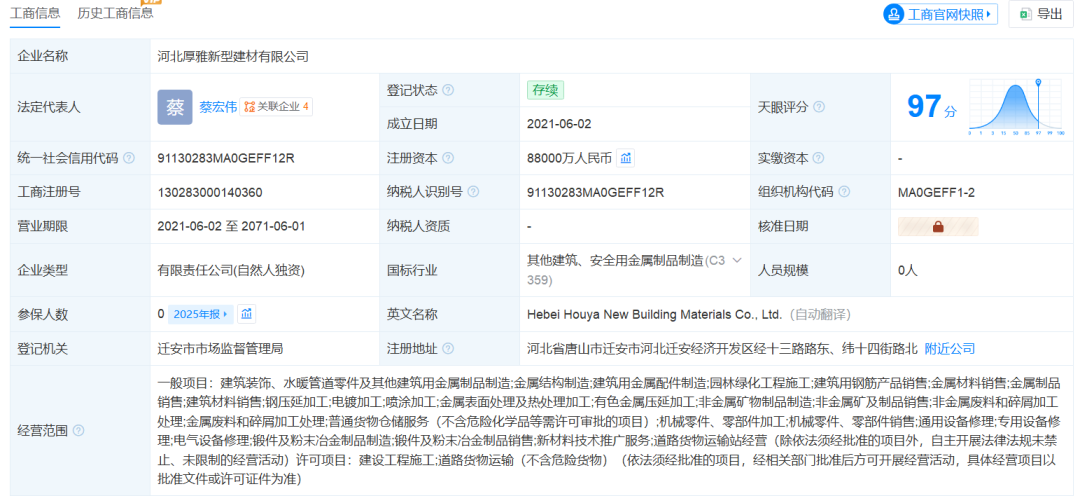Click the score marker on 天眼评分 curve

(1038, 83)
